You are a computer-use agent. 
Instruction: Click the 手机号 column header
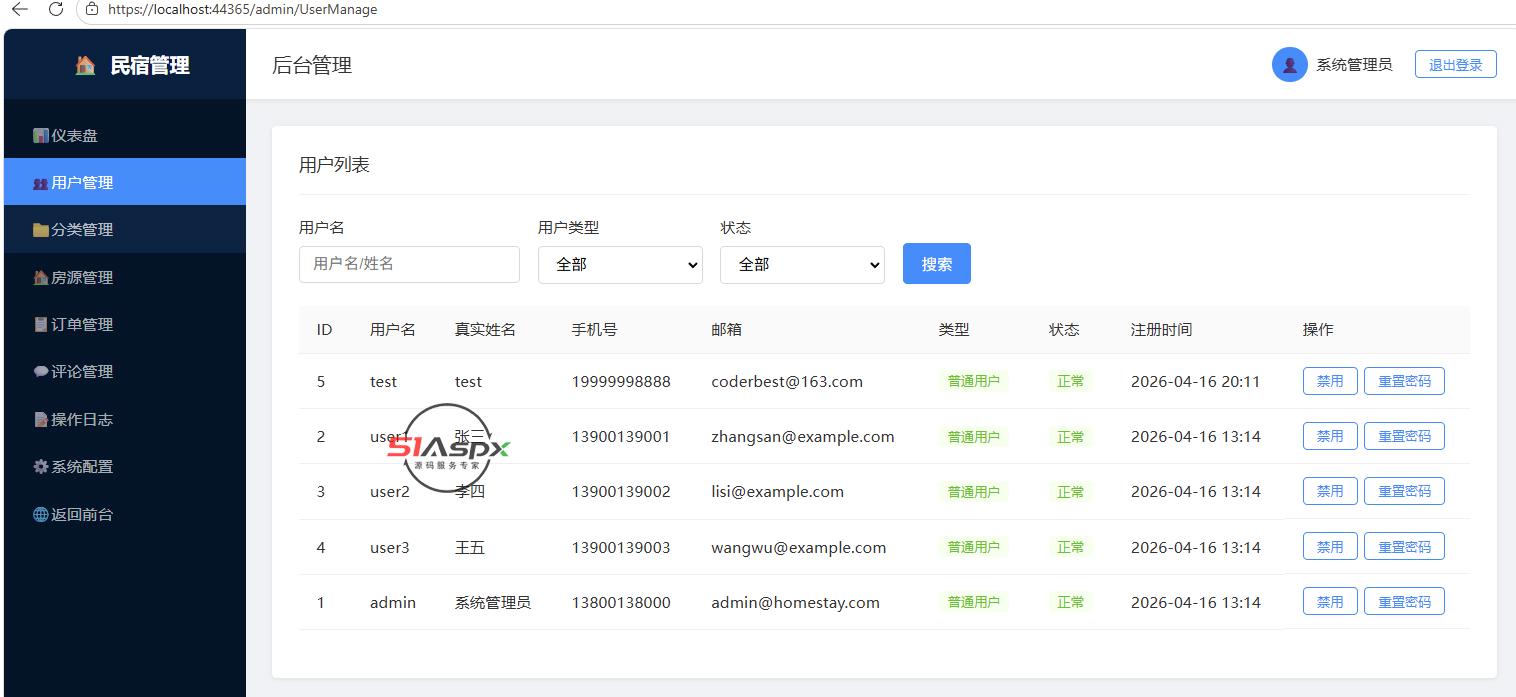tap(594, 330)
